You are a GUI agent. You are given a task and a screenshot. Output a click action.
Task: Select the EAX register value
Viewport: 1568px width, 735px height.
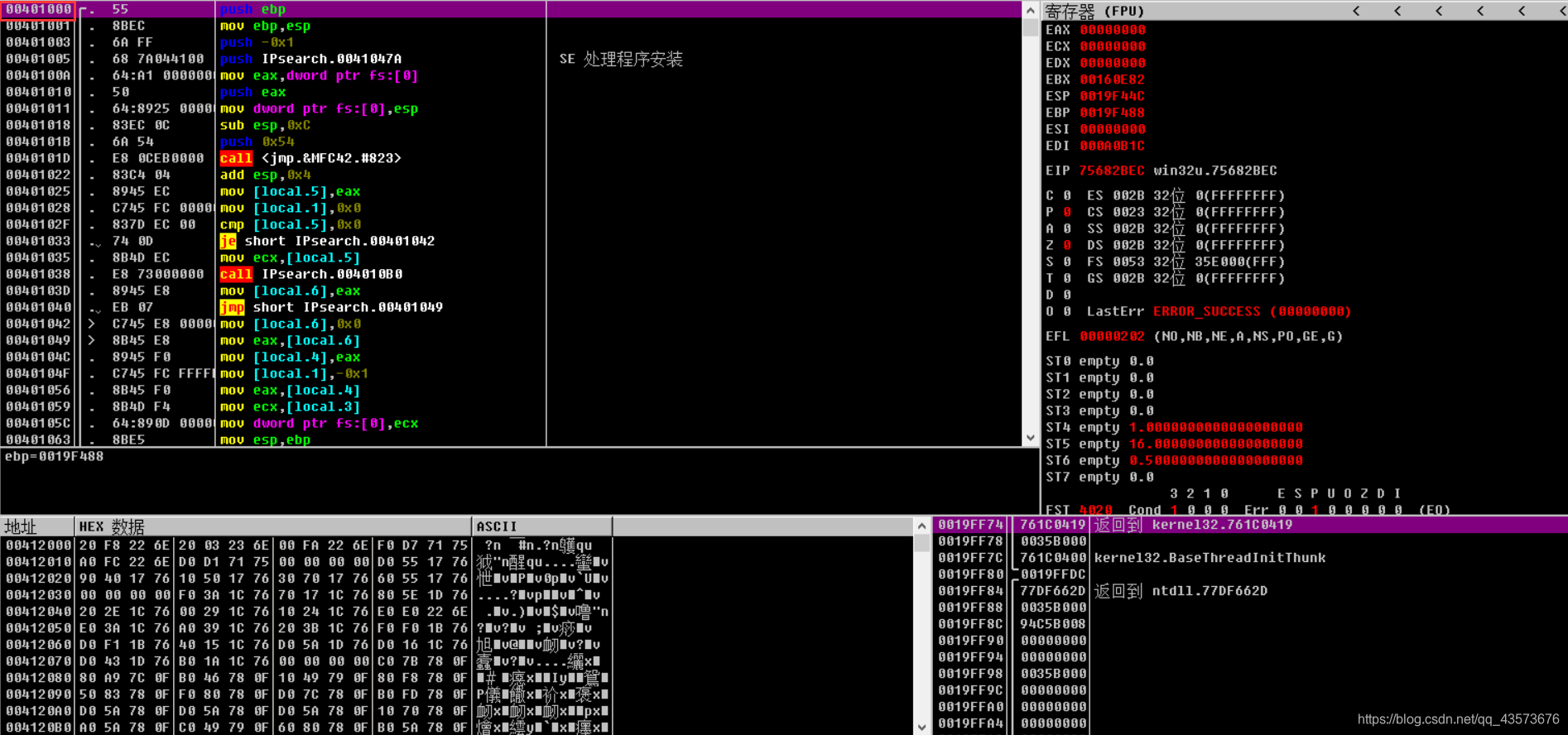1113,30
